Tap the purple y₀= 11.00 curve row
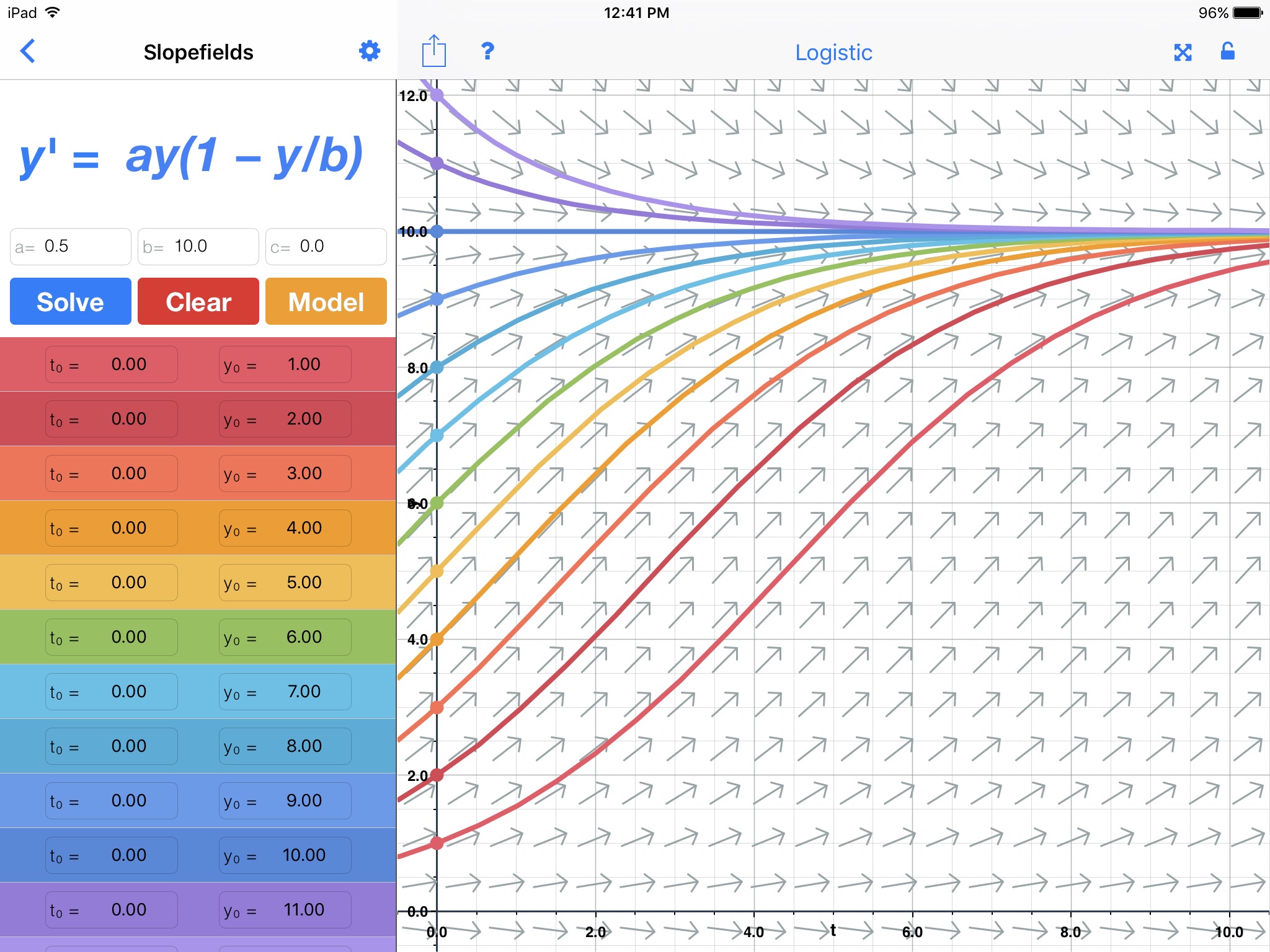This screenshot has width=1270, height=952. pyautogui.click(x=197, y=912)
